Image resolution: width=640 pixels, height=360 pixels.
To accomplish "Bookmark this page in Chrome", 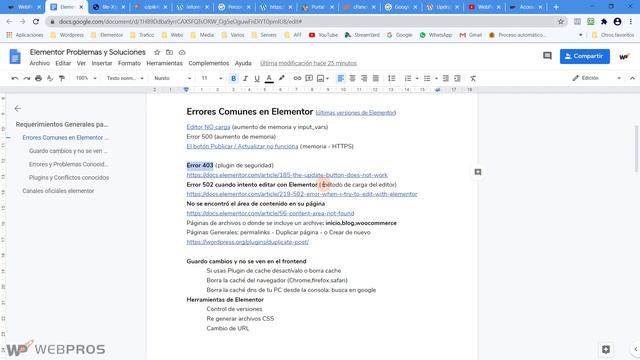I will [560, 21].
